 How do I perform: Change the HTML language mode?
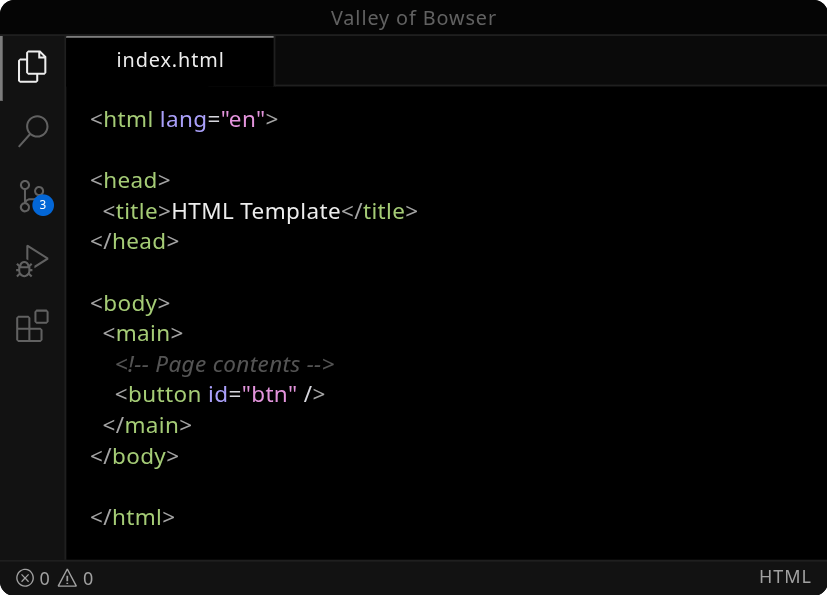click(x=785, y=577)
